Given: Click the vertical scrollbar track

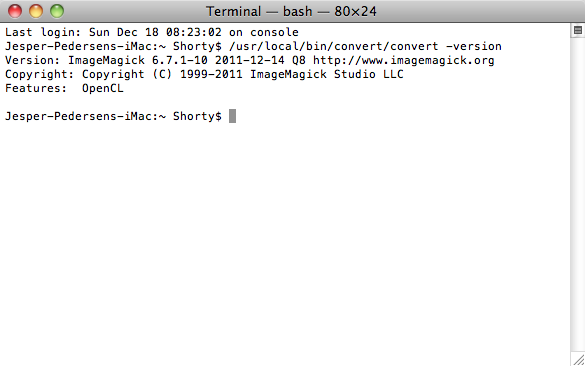Looking at the screenshot, I should click(x=578, y=194).
